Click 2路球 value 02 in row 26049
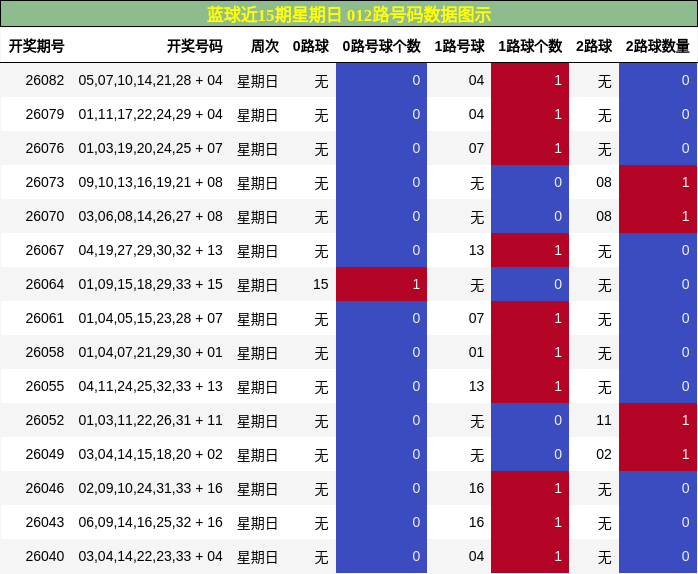The width and height of the screenshot is (698, 574). tap(604, 454)
